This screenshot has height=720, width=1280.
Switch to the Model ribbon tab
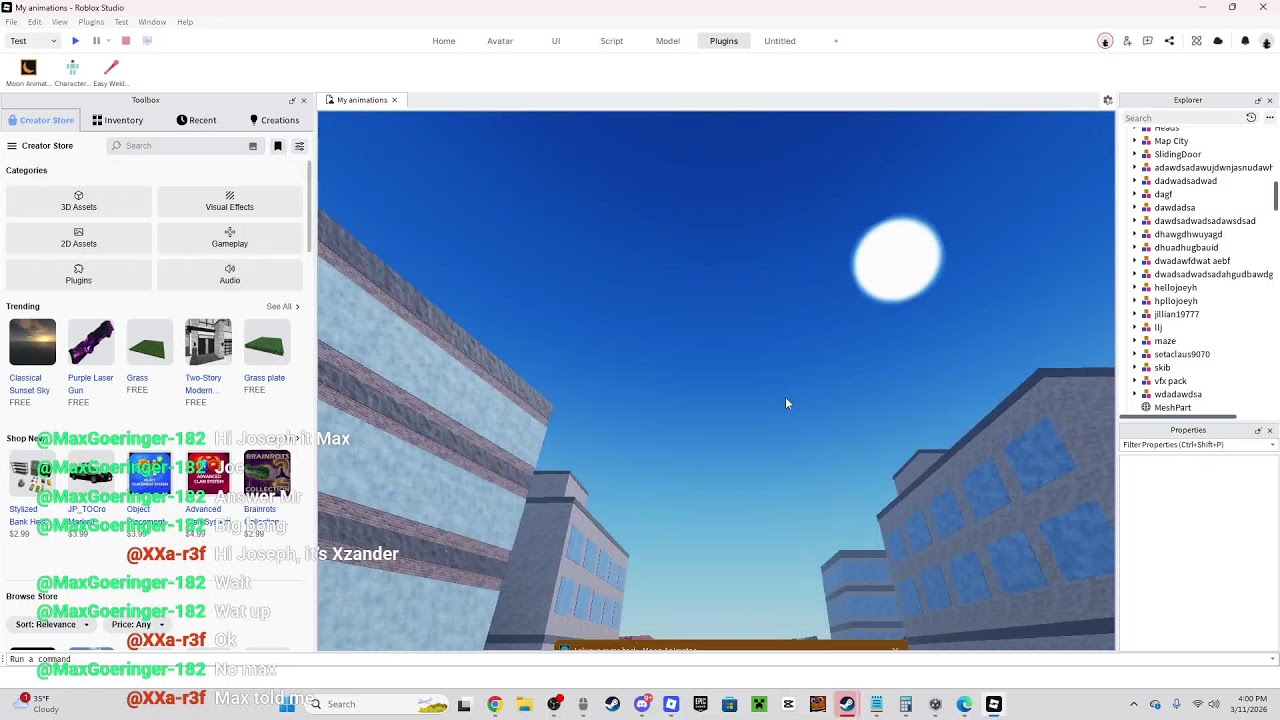coord(668,41)
